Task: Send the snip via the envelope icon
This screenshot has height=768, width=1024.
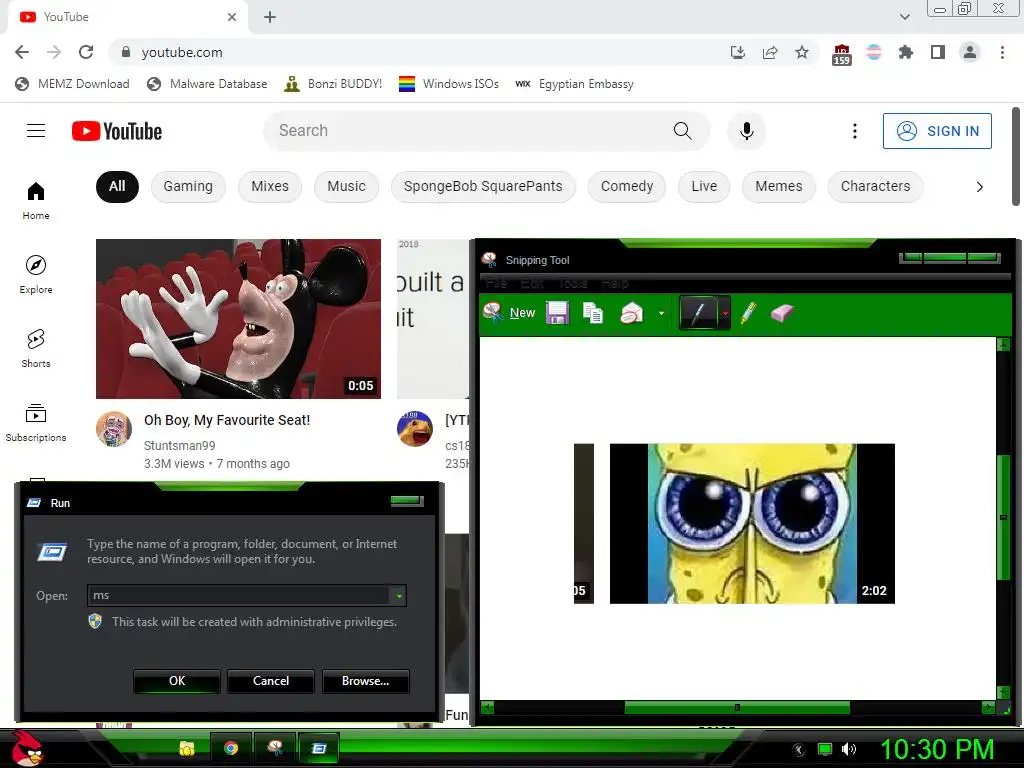Action: tap(631, 313)
